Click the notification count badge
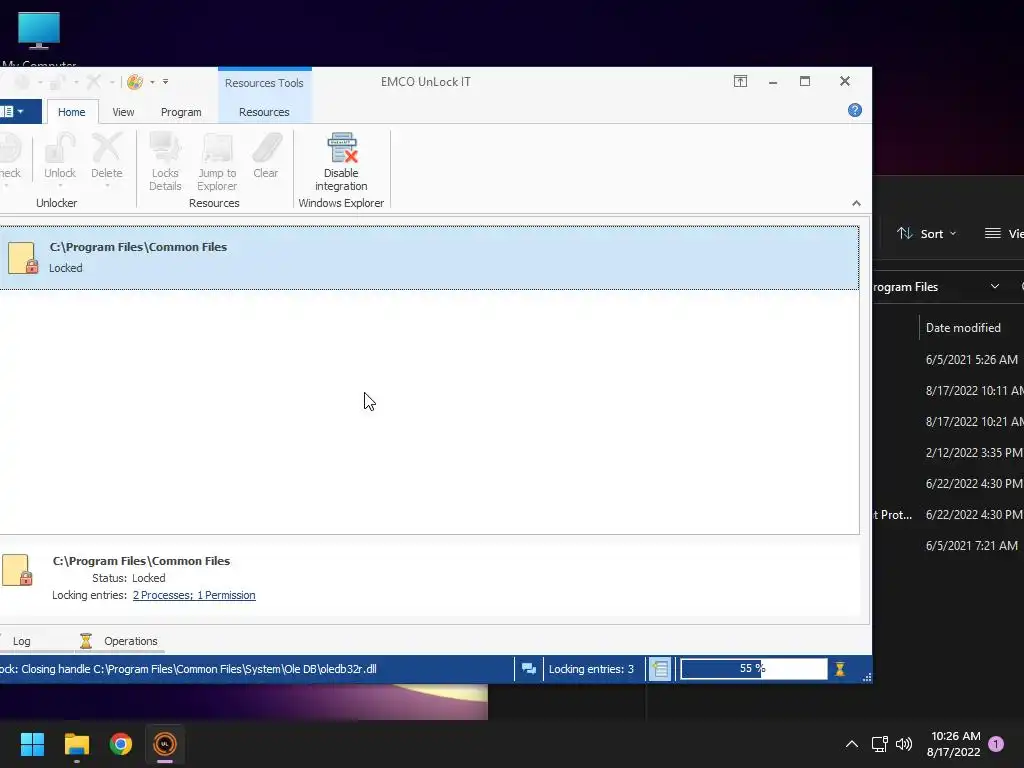Image resolution: width=1024 pixels, height=768 pixels. 996,744
